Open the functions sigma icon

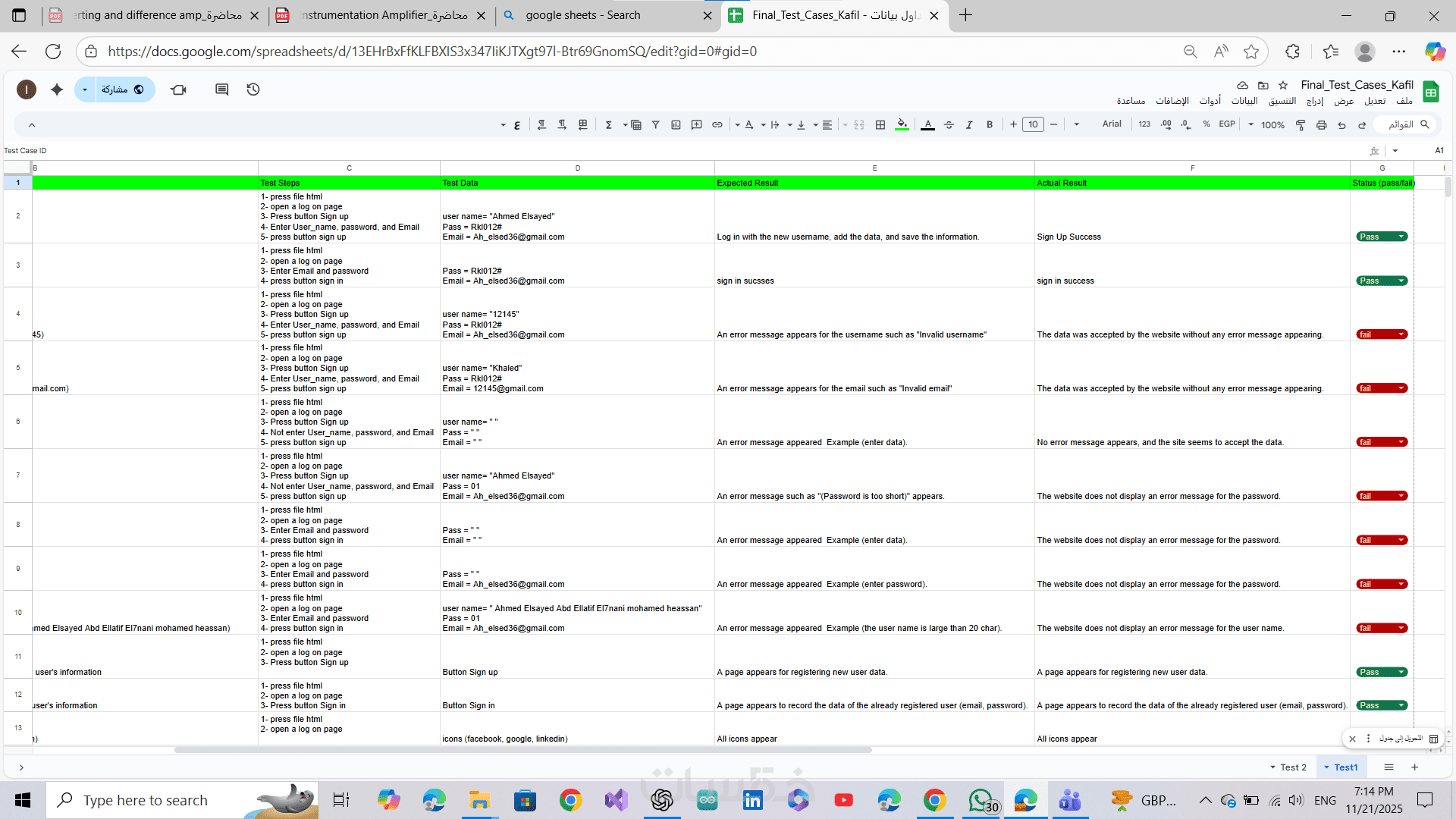click(x=609, y=125)
